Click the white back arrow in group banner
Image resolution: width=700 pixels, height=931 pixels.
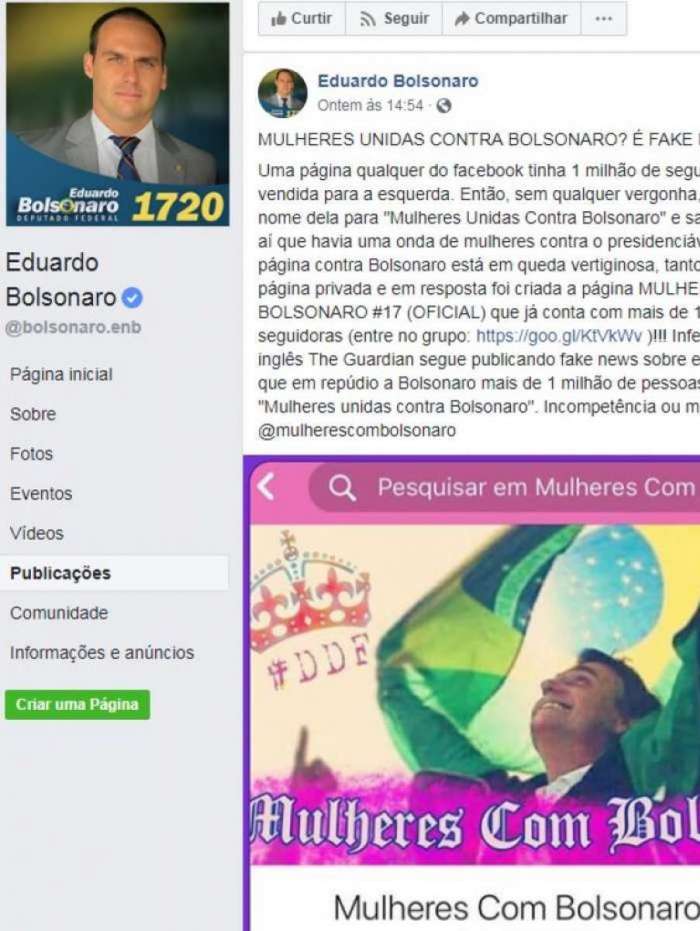point(267,487)
